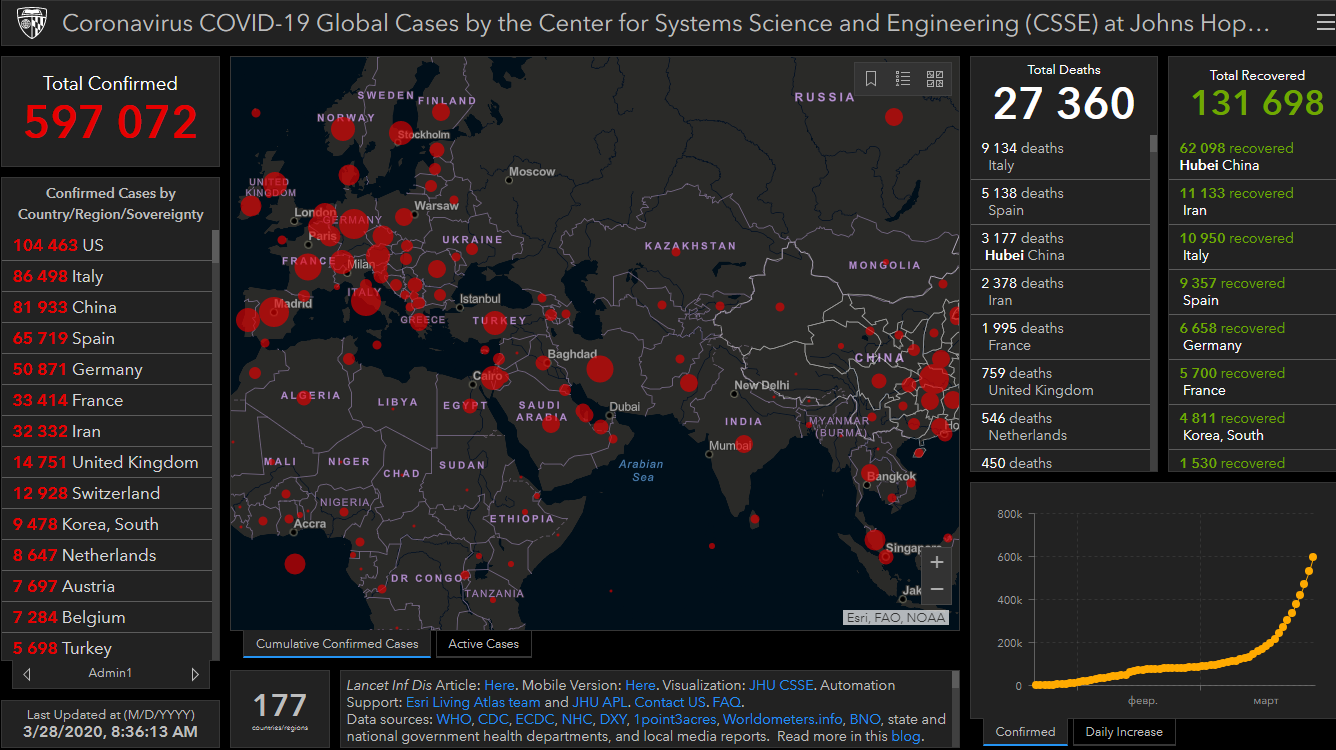
Task: Switch to Active Cases map tab
Action: (483, 644)
